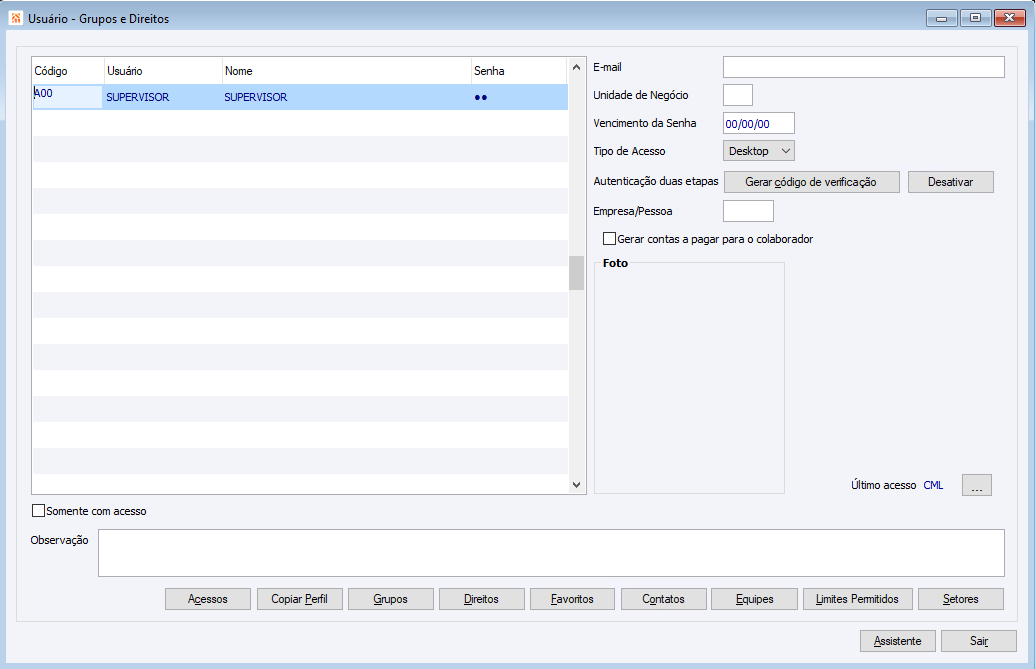Click the user list scroll down arrow
Viewport: 1035px width, 669px height.
pos(576,485)
